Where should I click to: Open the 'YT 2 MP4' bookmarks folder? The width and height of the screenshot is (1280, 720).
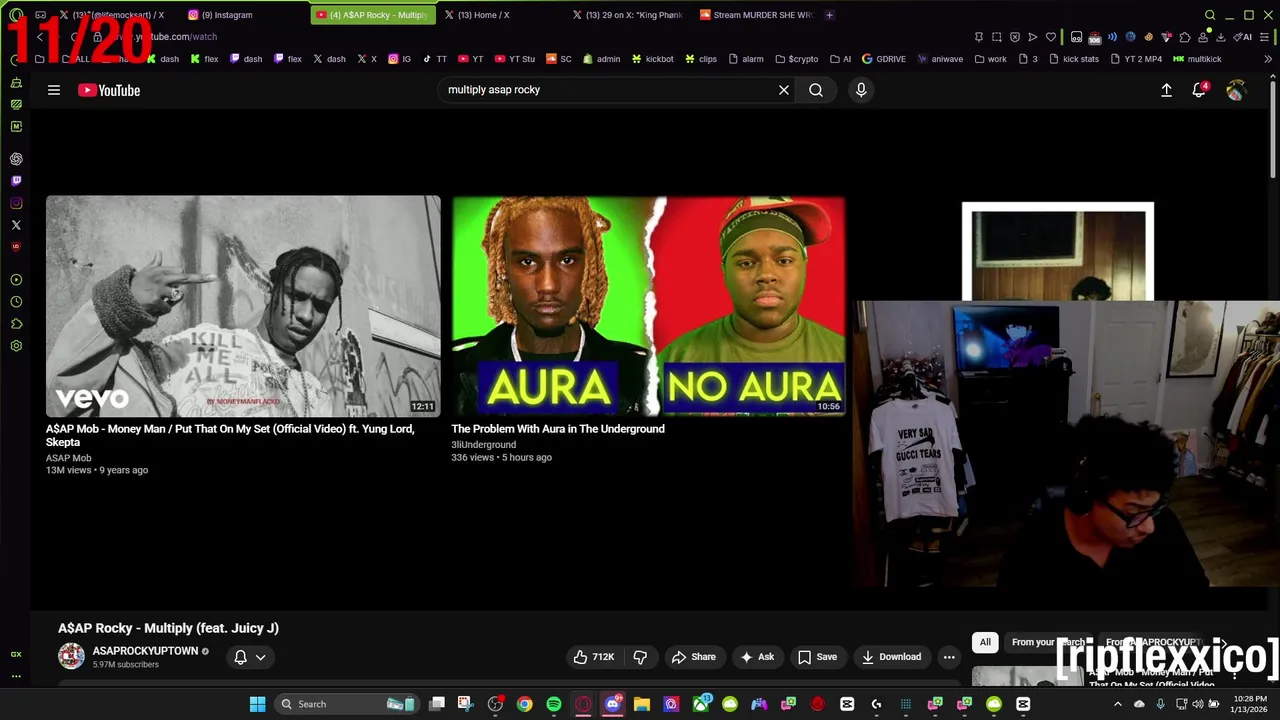pos(1135,59)
